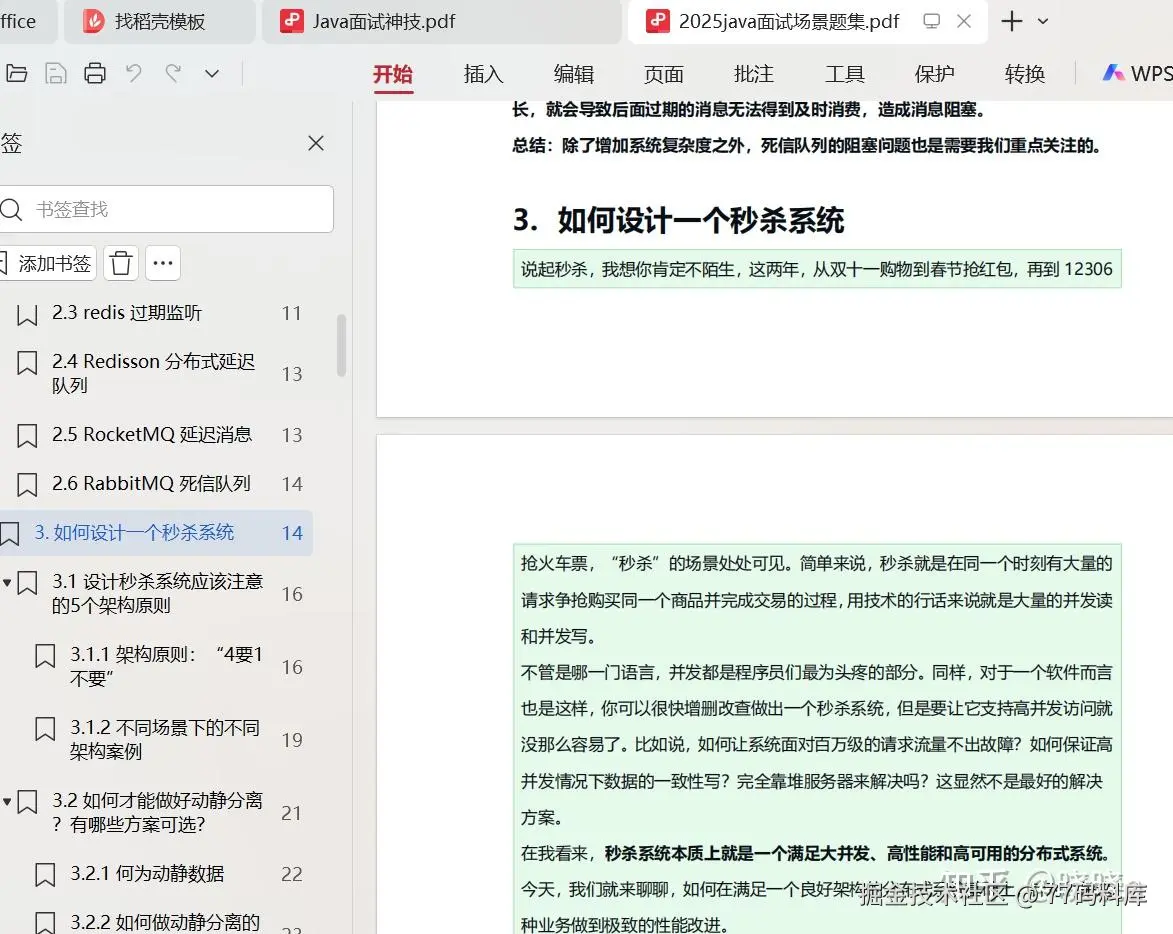Viewport: 1173px width, 934px height.
Task: Click paragraph starting 不管是哪一门语言
Action: [x=817, y=745]
